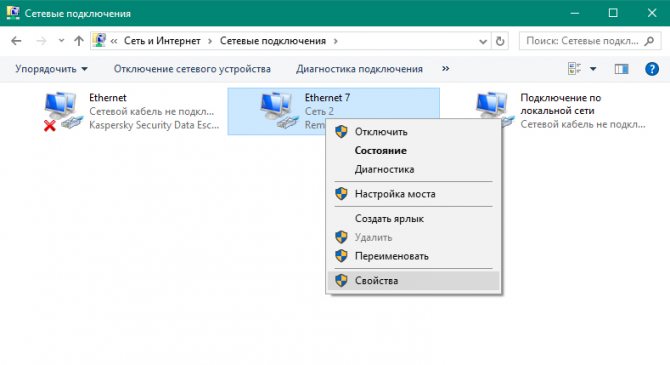Click shield icon next to Свойства
Viewport: 670px width, 365px height.
pos(341,280)
